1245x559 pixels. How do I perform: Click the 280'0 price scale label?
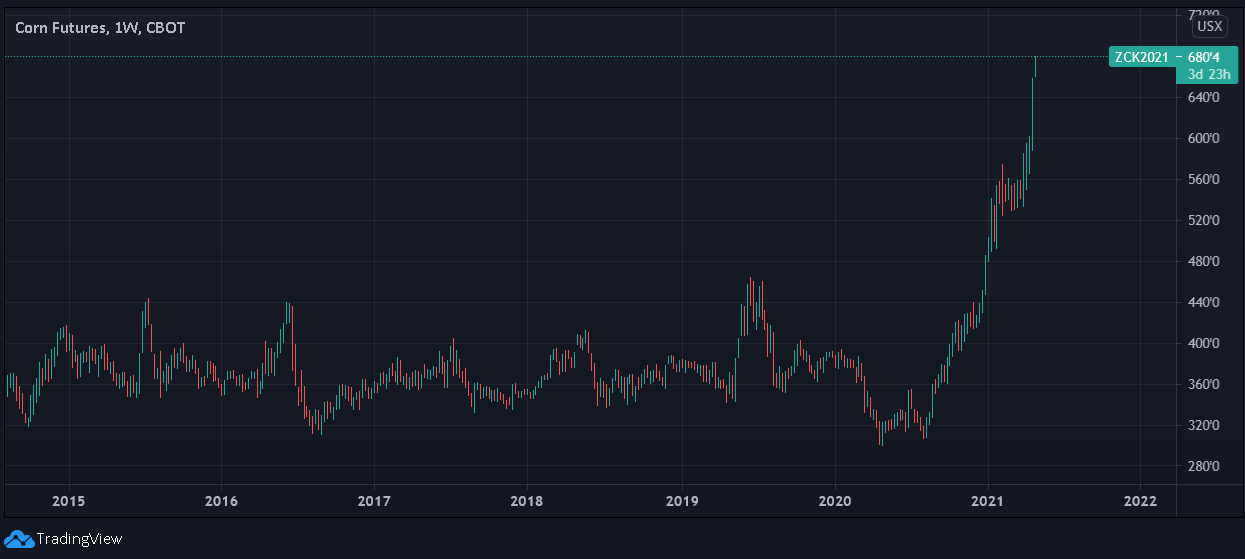point(1204,466)
